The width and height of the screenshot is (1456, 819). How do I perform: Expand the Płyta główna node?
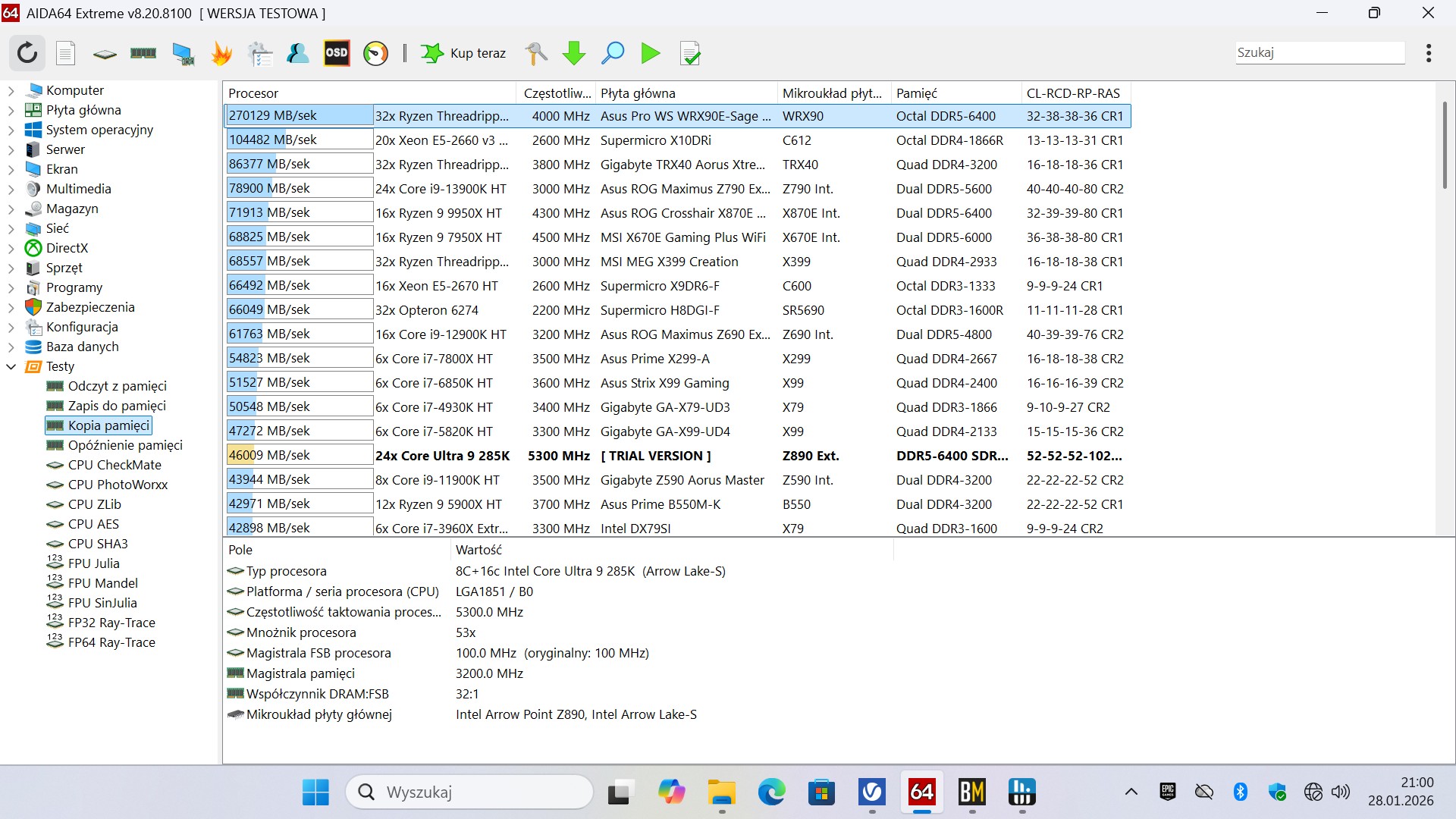(x=11, y=111)
